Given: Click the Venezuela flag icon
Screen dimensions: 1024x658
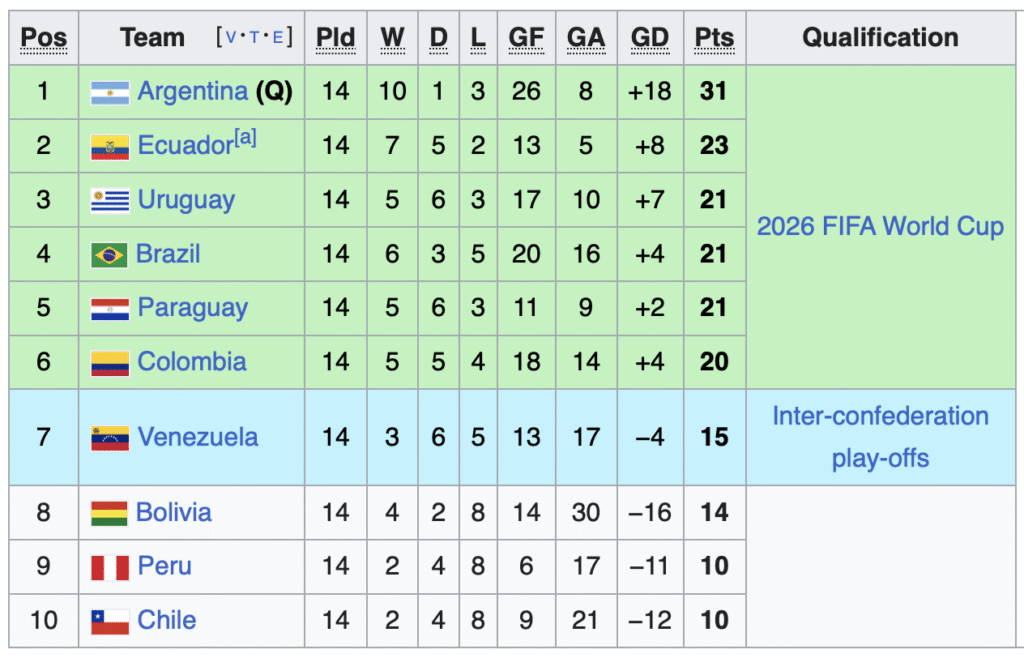Looking at the screenshot, I should 110,439.
